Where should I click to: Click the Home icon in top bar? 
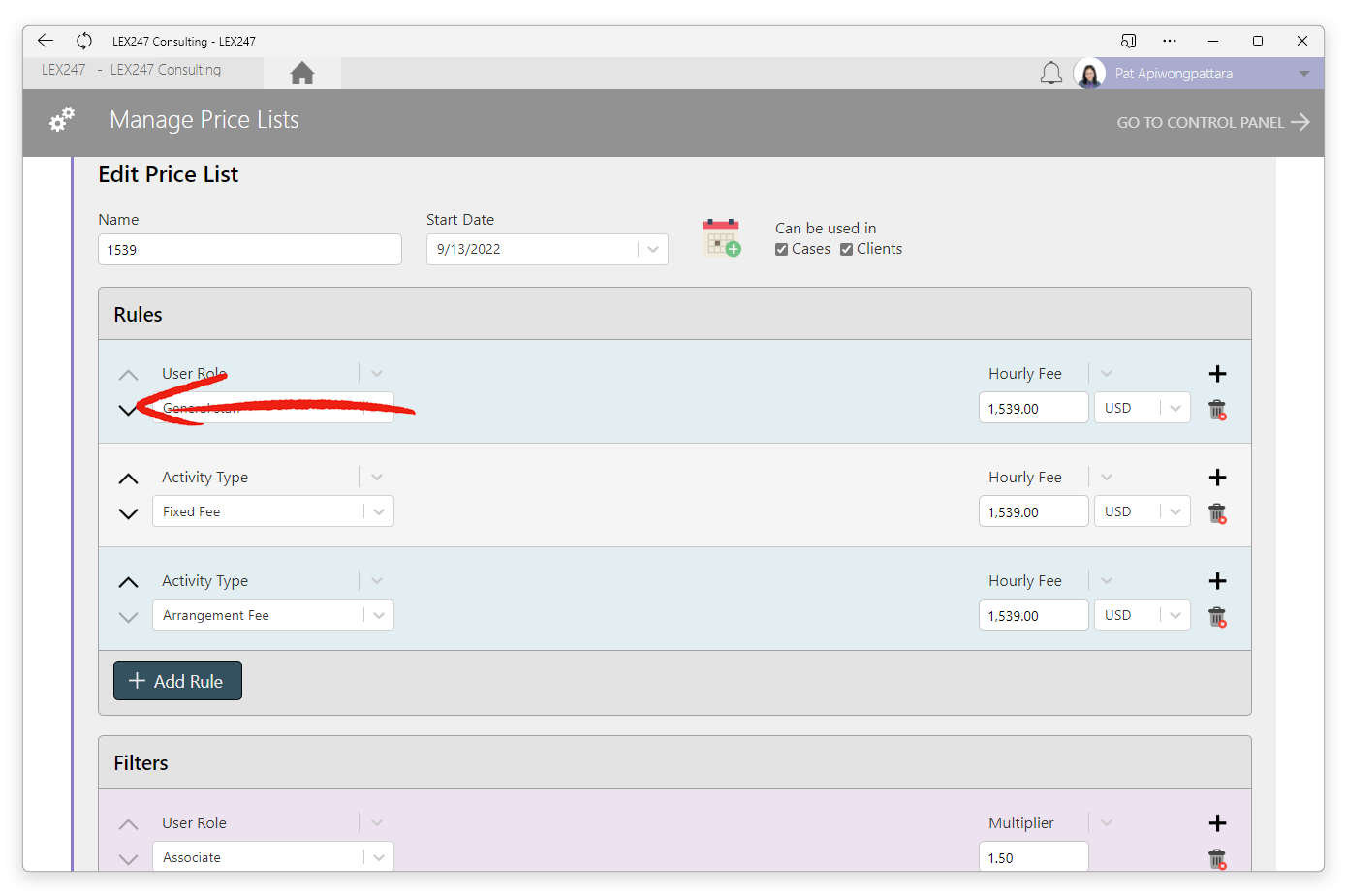[x=302, y=74]
